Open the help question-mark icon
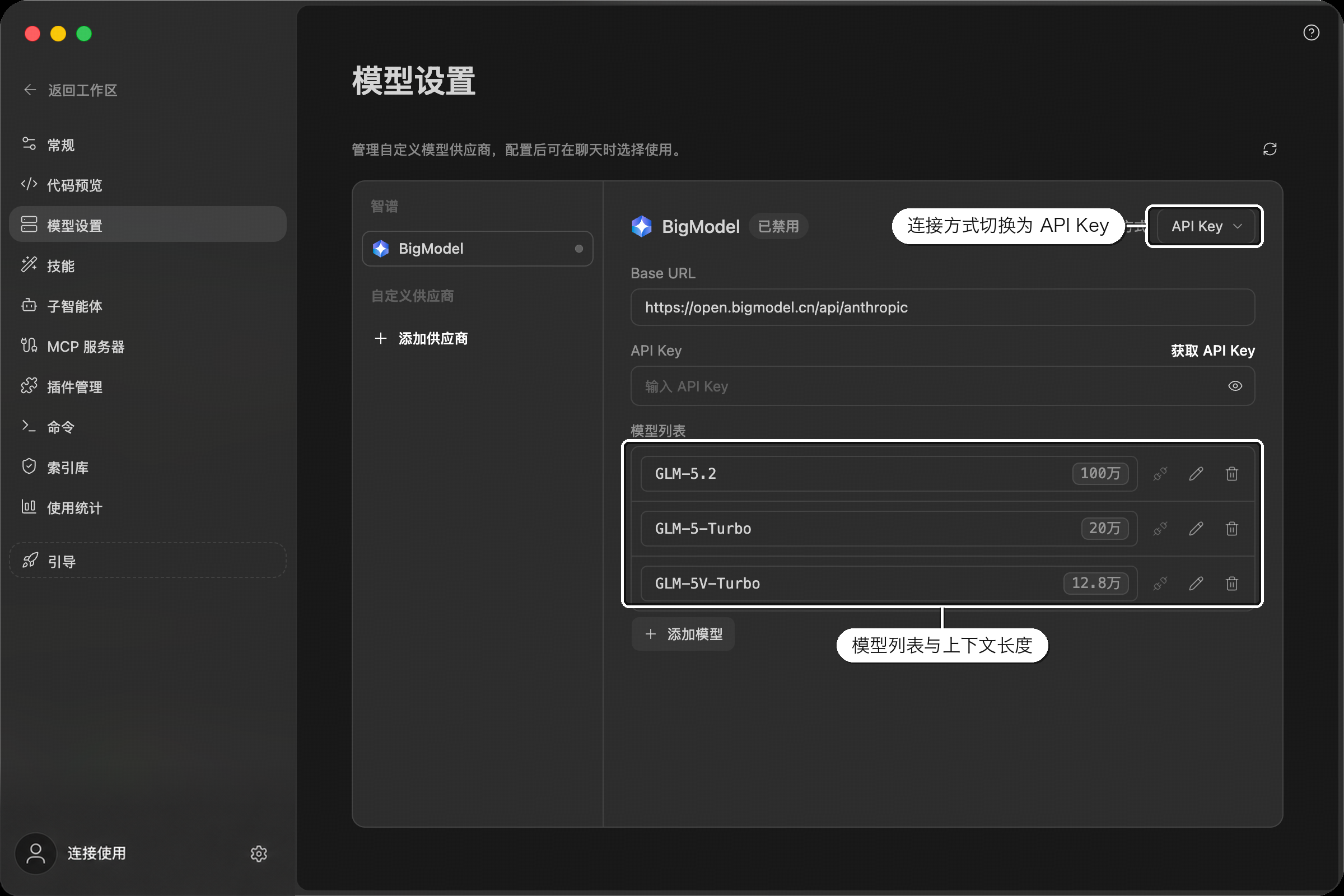This screenshot has width=1344, height=896. pyautogui.click(x=1311, y=32)
